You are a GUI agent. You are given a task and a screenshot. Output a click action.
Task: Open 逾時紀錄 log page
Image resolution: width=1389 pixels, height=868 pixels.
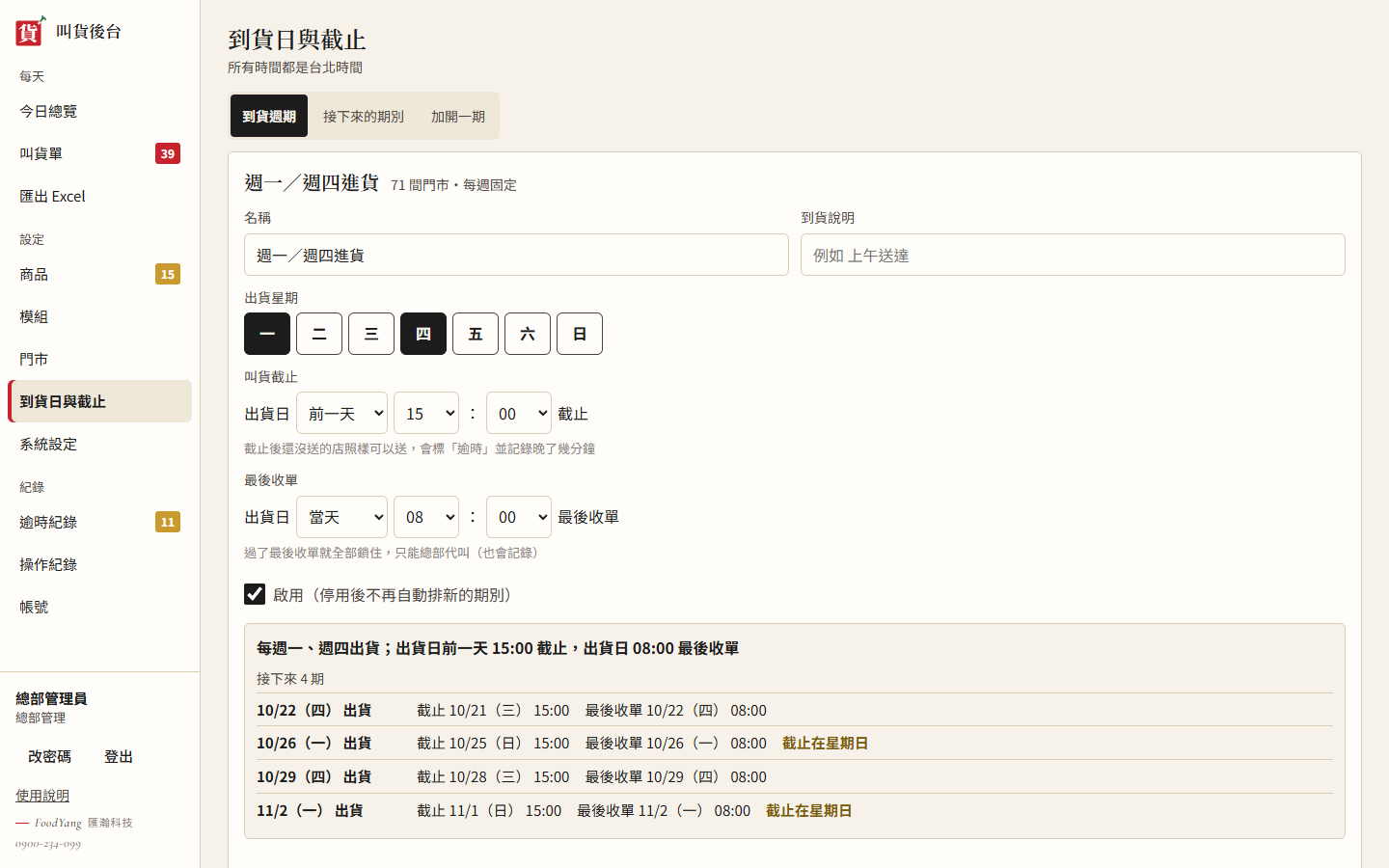[99, 522]
